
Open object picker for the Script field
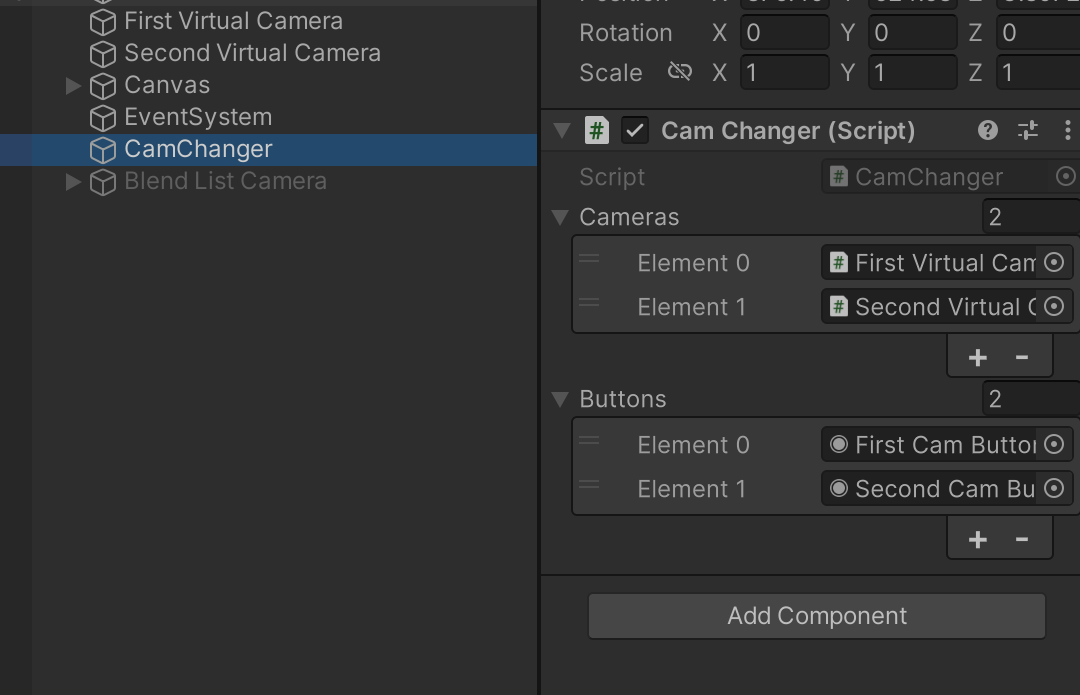coord(1065,177)
